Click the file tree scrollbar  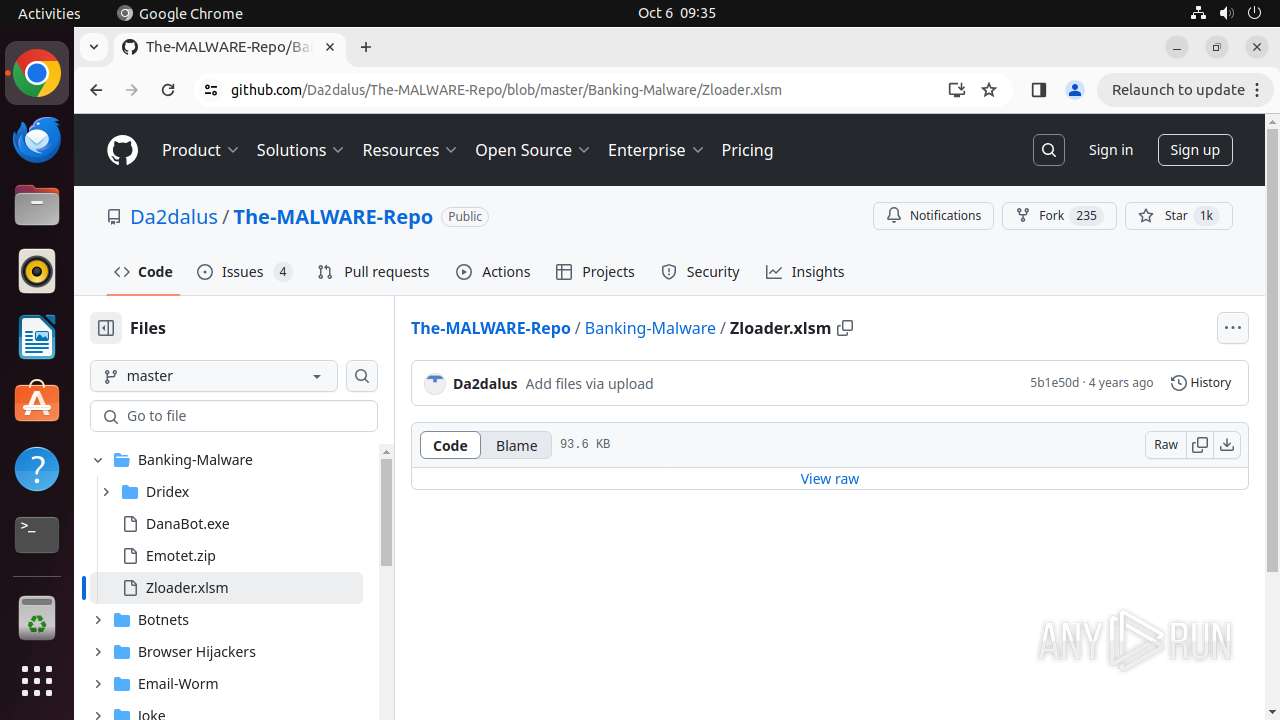click(387, 514)
